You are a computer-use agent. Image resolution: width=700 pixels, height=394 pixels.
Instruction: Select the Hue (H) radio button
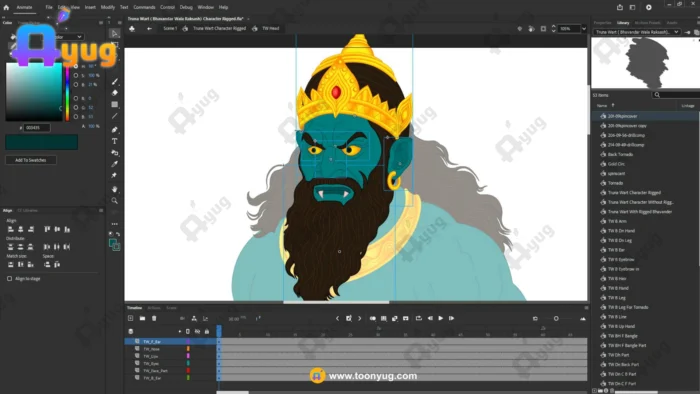click(75, 66)
